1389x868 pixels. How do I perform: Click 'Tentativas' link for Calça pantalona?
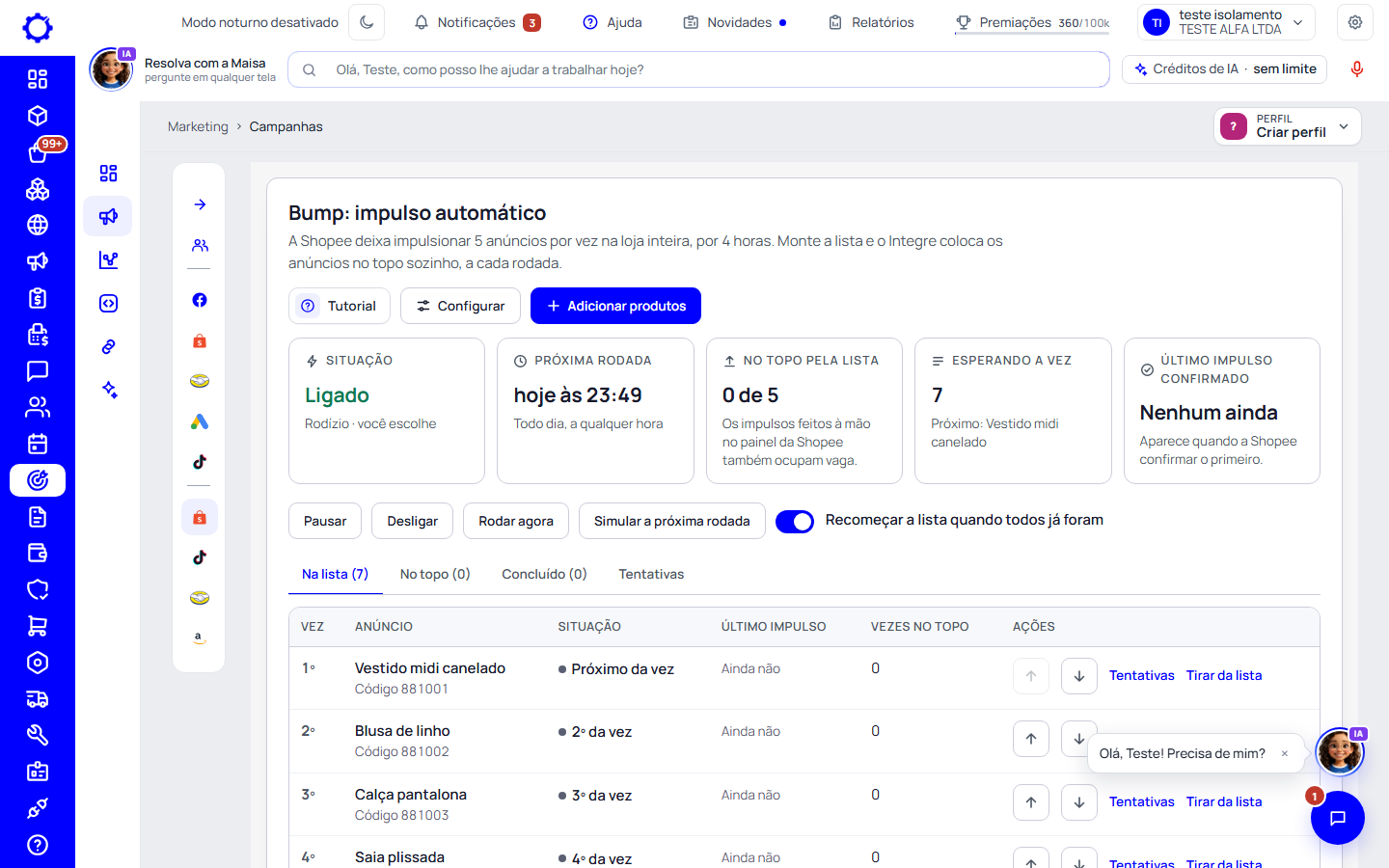[1142, 802]
